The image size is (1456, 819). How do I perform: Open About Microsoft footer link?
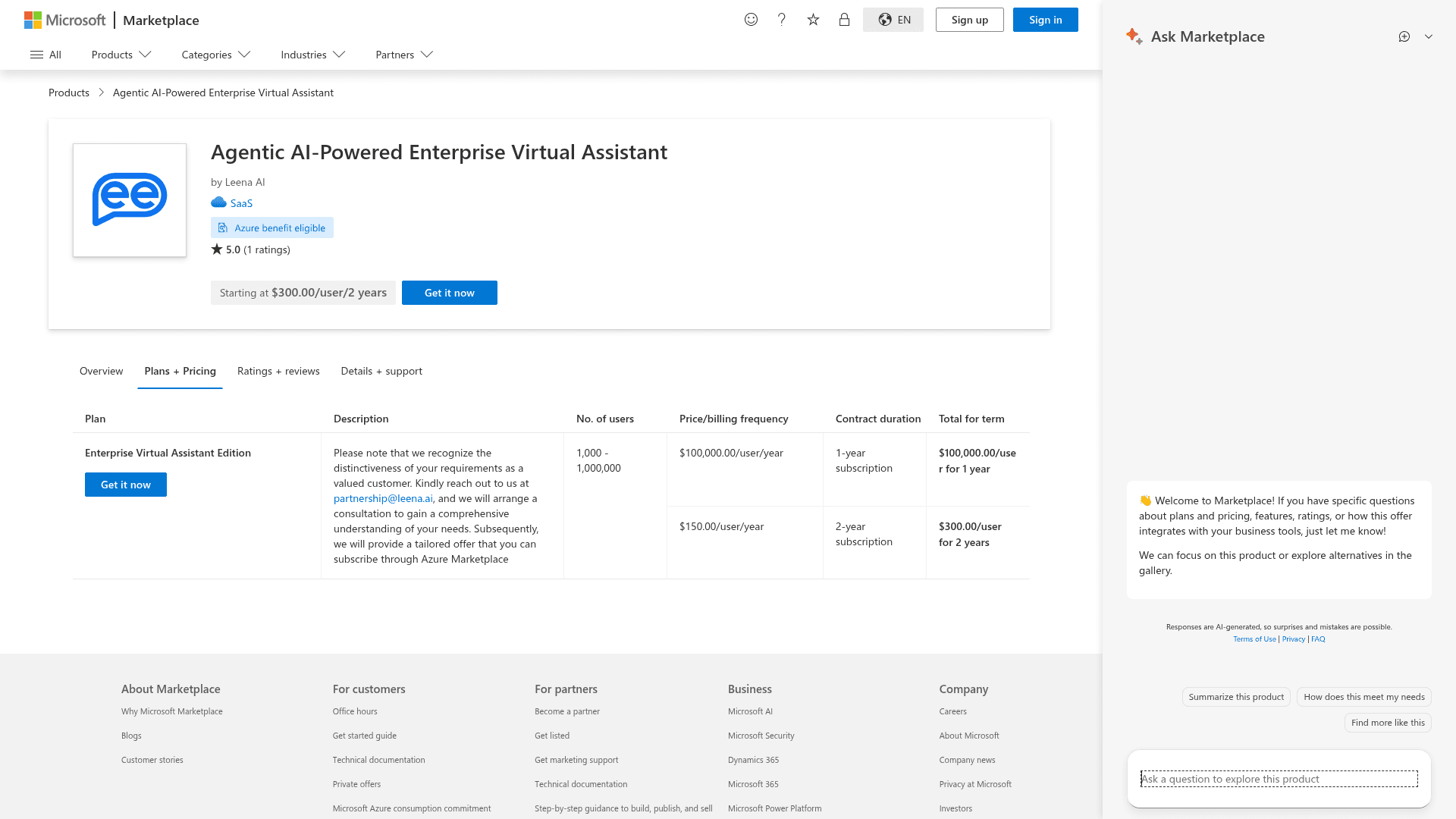click(969, 736)
